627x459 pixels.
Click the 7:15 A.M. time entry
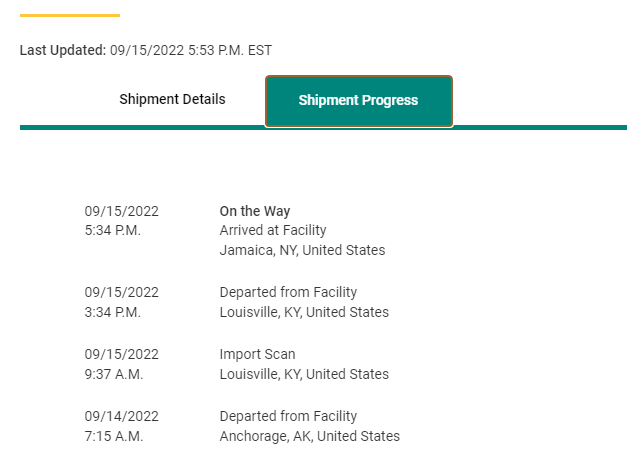pos(114,436)
